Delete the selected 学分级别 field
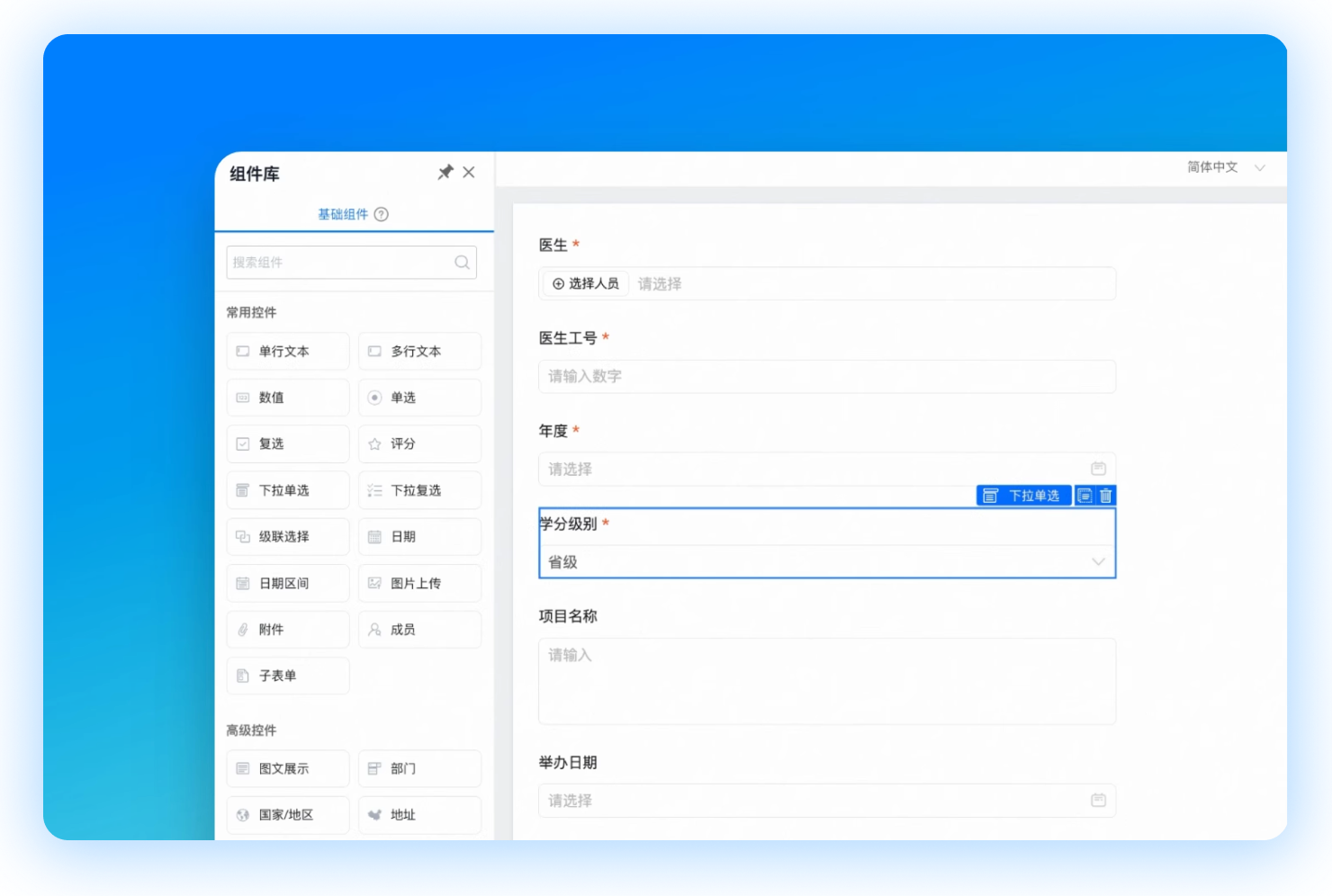The image size is (1332, 896). click(x=1106, y=496)
